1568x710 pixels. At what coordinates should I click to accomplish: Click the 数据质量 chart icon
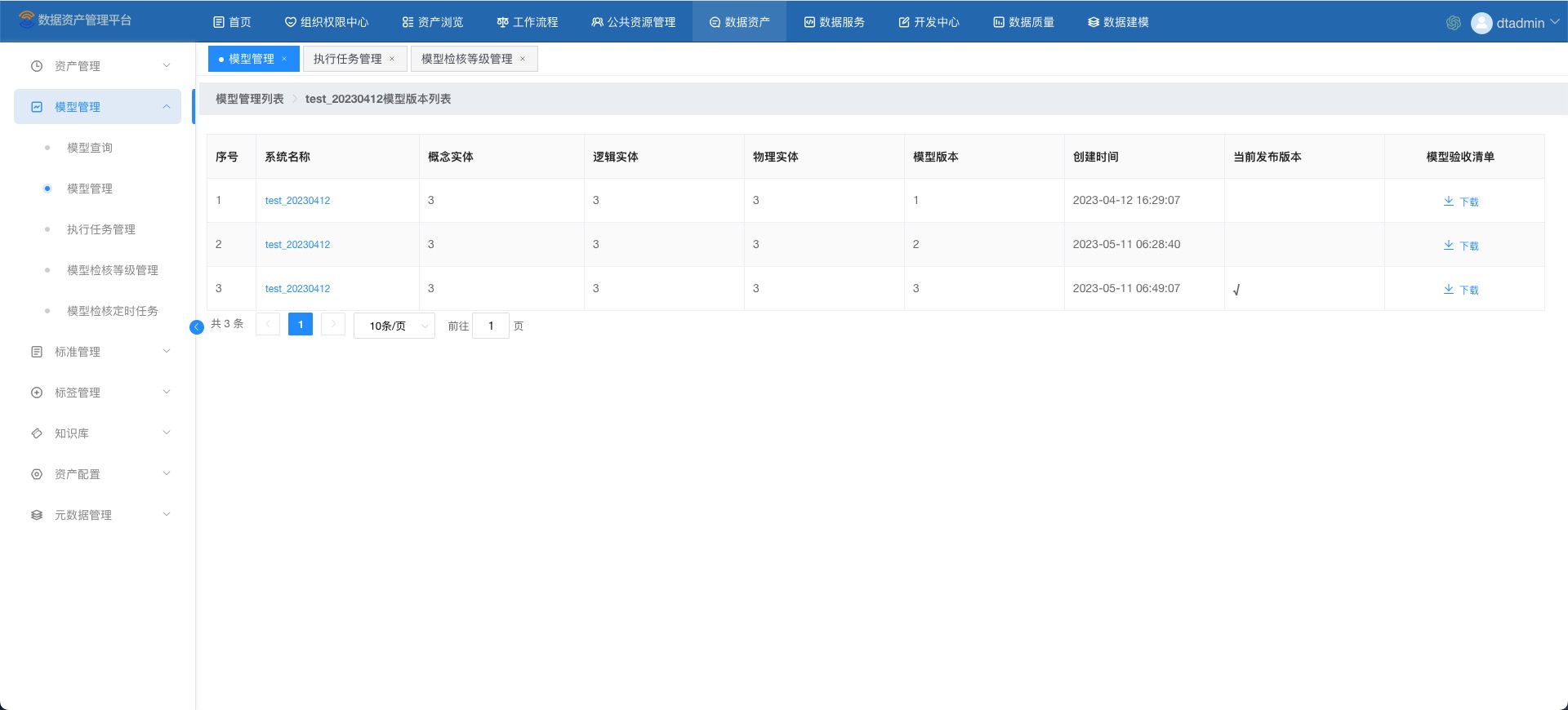999,22
